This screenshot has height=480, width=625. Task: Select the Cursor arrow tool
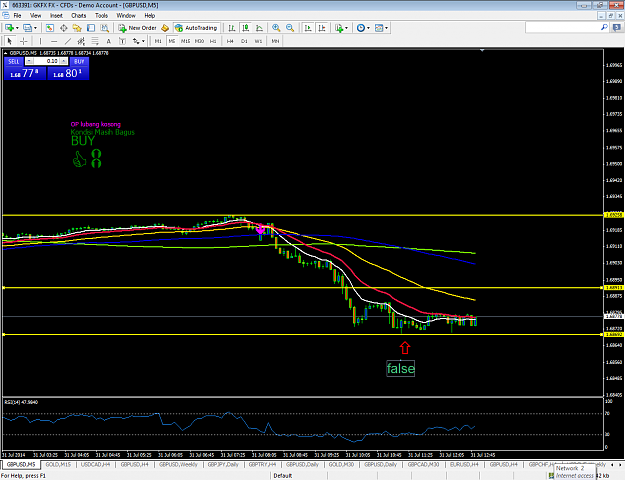[x=10, y=41]
